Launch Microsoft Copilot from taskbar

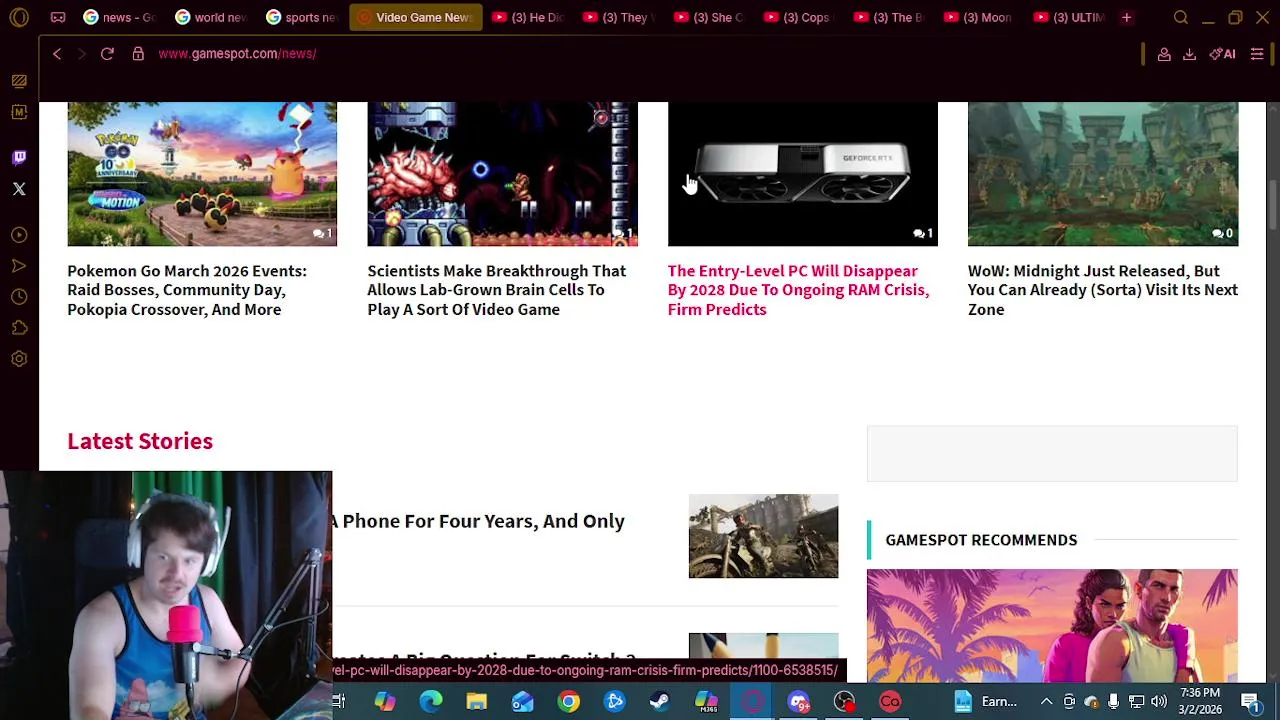pos(385,702)
